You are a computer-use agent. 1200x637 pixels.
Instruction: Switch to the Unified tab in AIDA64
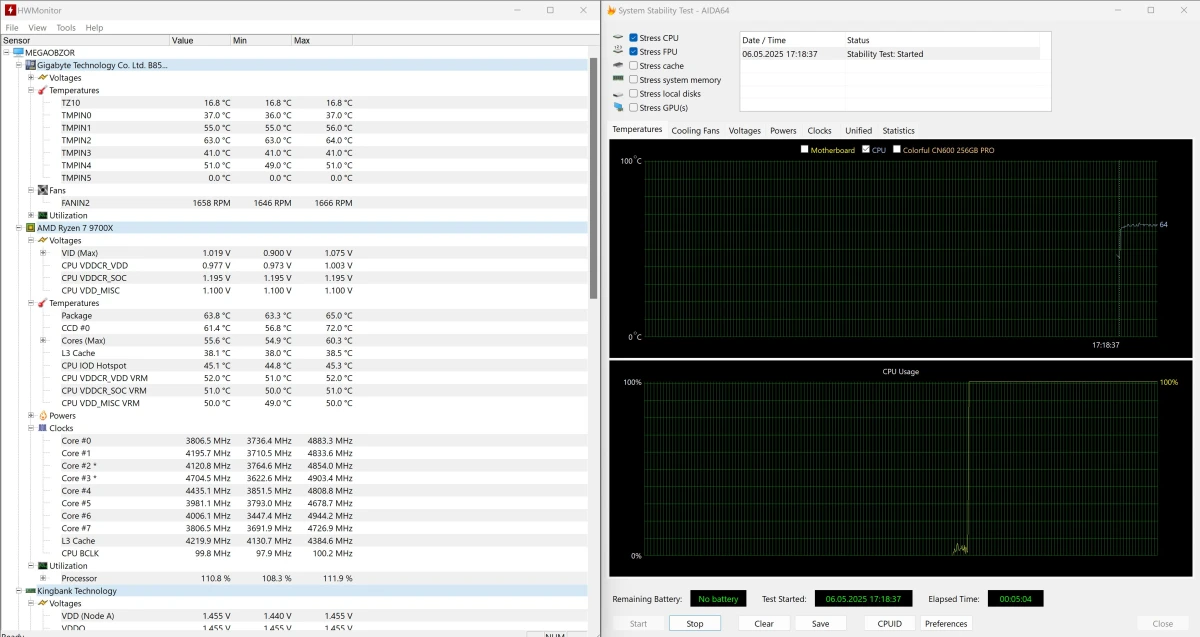point(858,130)
